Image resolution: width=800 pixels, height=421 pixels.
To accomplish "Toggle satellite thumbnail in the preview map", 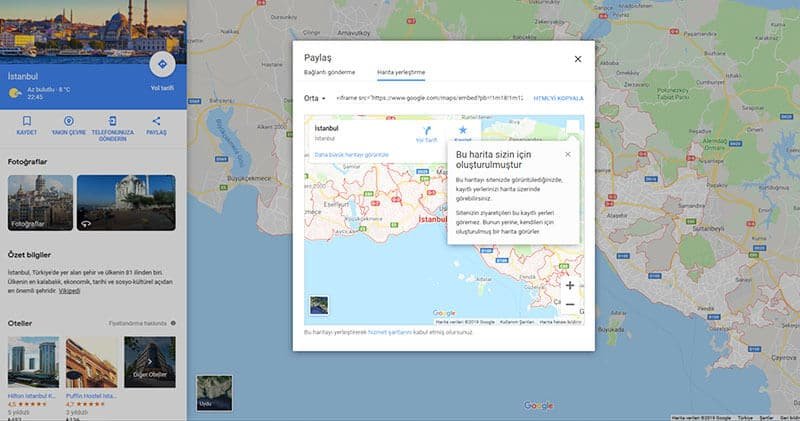I will (x=319, y=306).
